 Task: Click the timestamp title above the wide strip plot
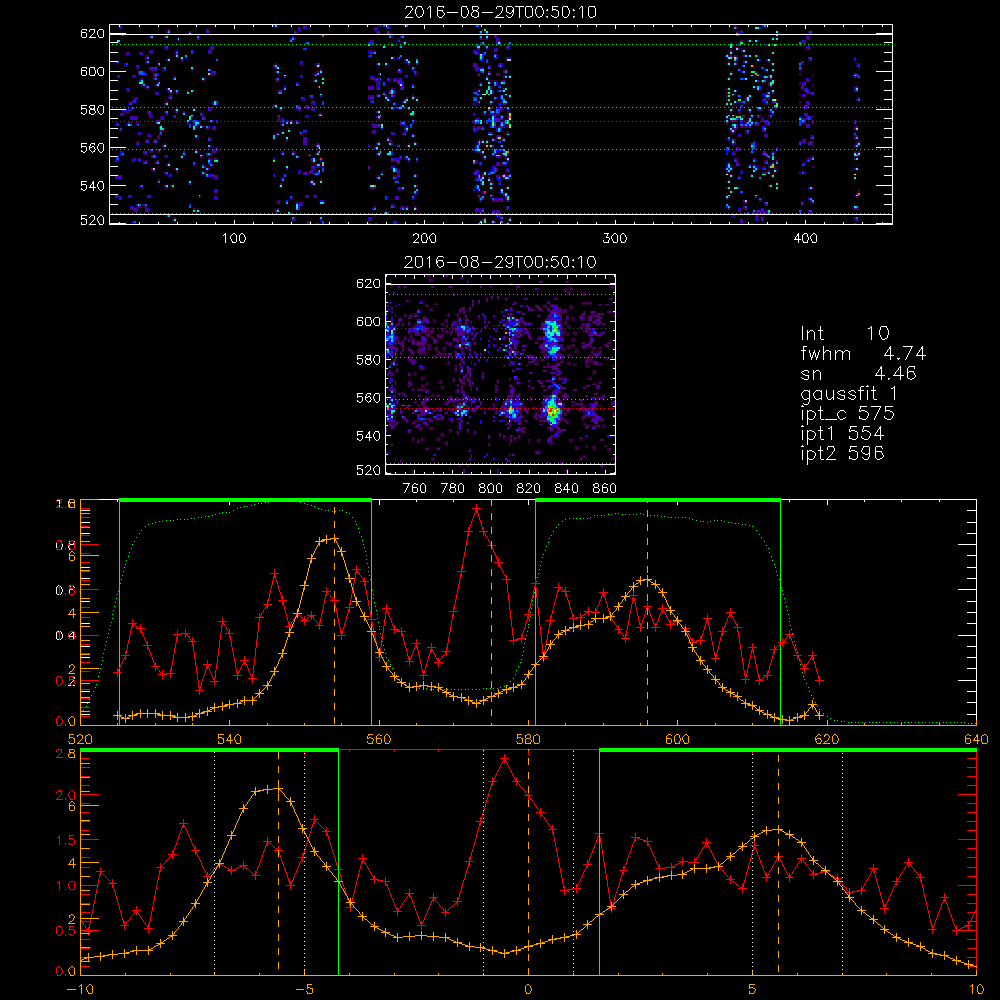pos(501,11)
